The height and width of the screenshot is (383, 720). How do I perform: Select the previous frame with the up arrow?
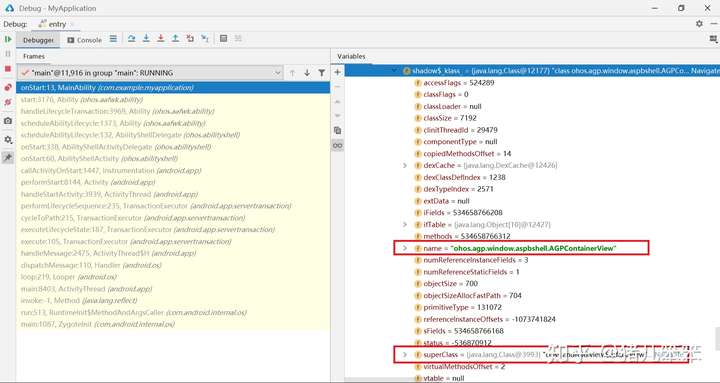292,73
